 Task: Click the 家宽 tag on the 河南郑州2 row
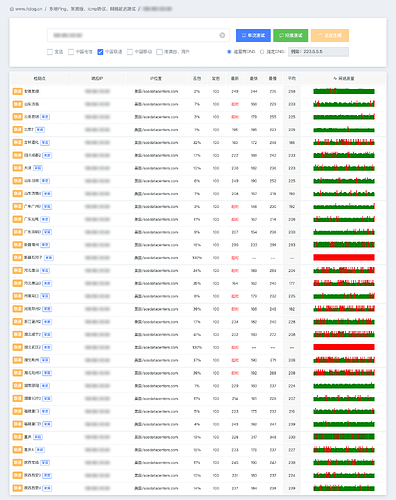[x=47, y=309]
